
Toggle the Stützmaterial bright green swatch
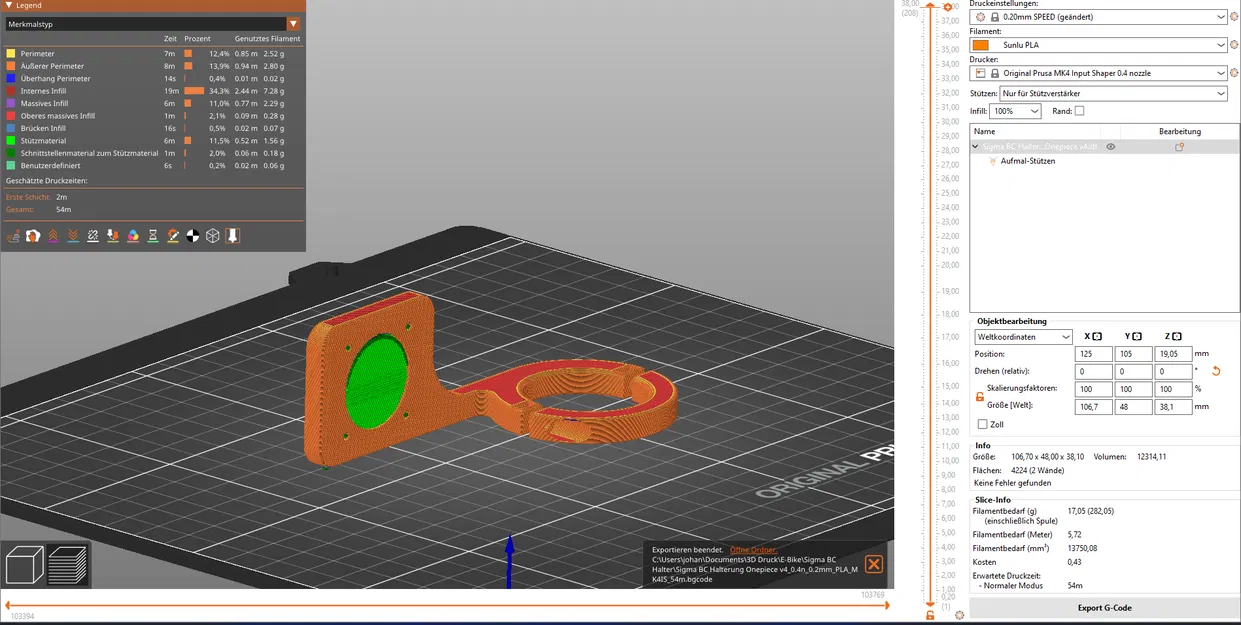(x=11, y=141)
